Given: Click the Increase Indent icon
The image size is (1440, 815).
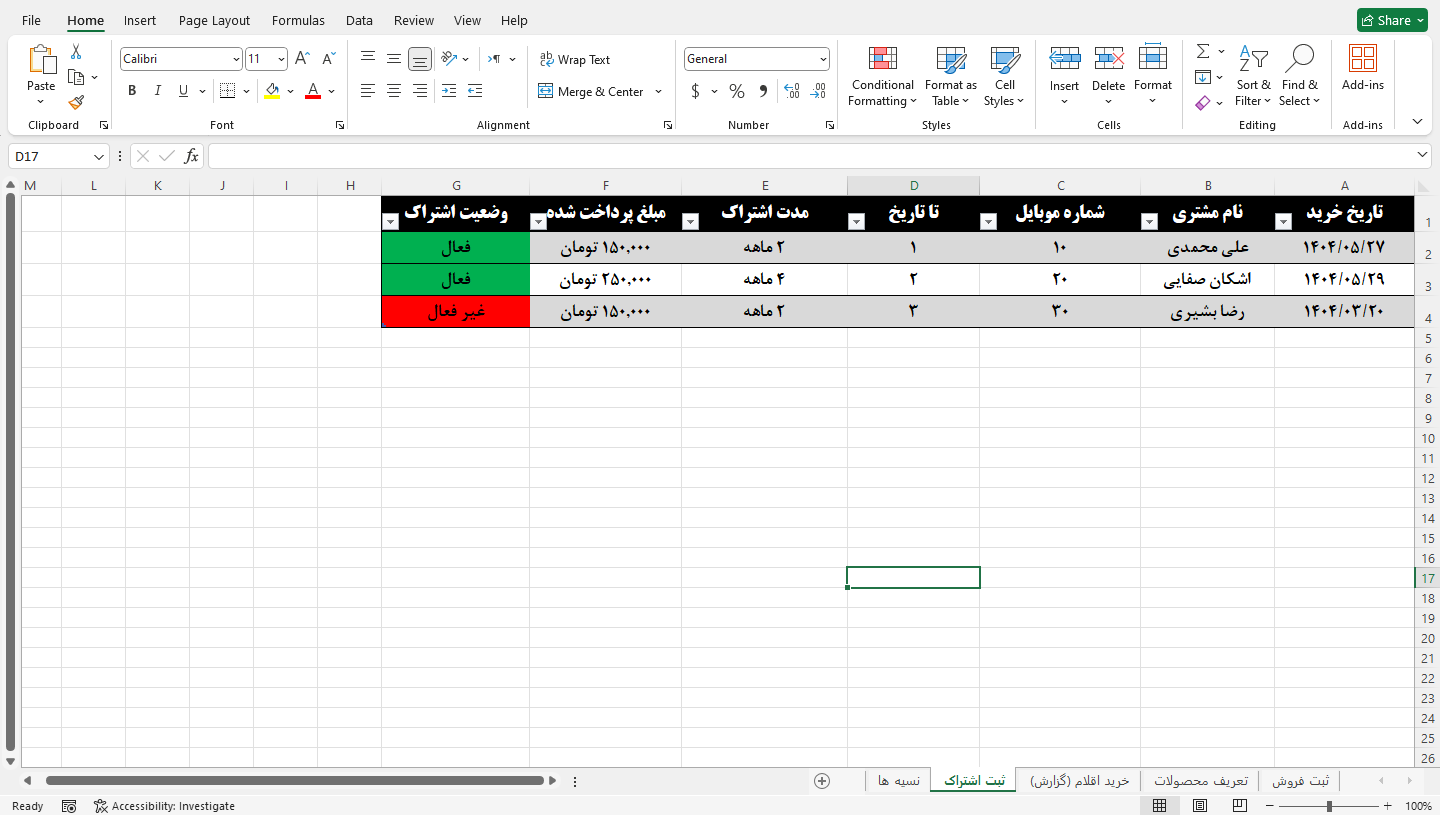Looking at the screenshot, I should pyautogui.click(x=475, y=91).
